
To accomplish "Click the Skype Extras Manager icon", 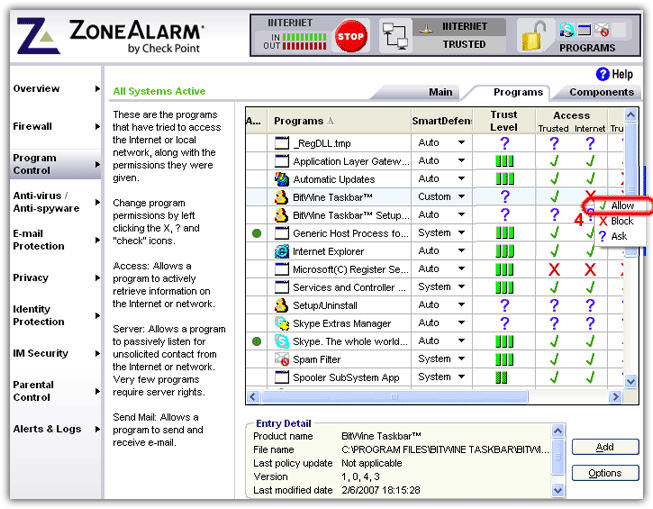I will [x=282, y=323].
